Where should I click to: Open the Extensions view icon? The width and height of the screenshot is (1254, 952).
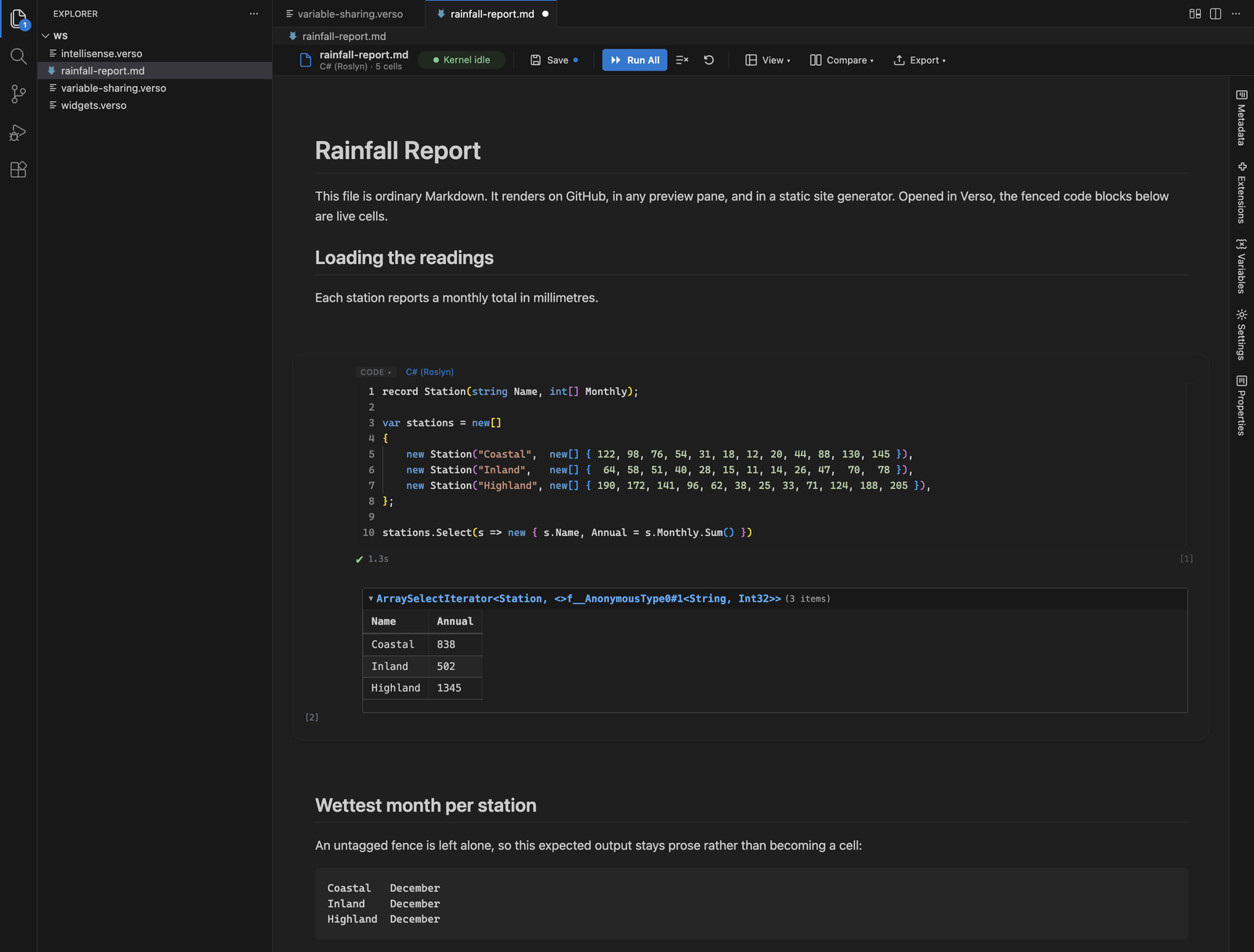(x=18, y=169)
